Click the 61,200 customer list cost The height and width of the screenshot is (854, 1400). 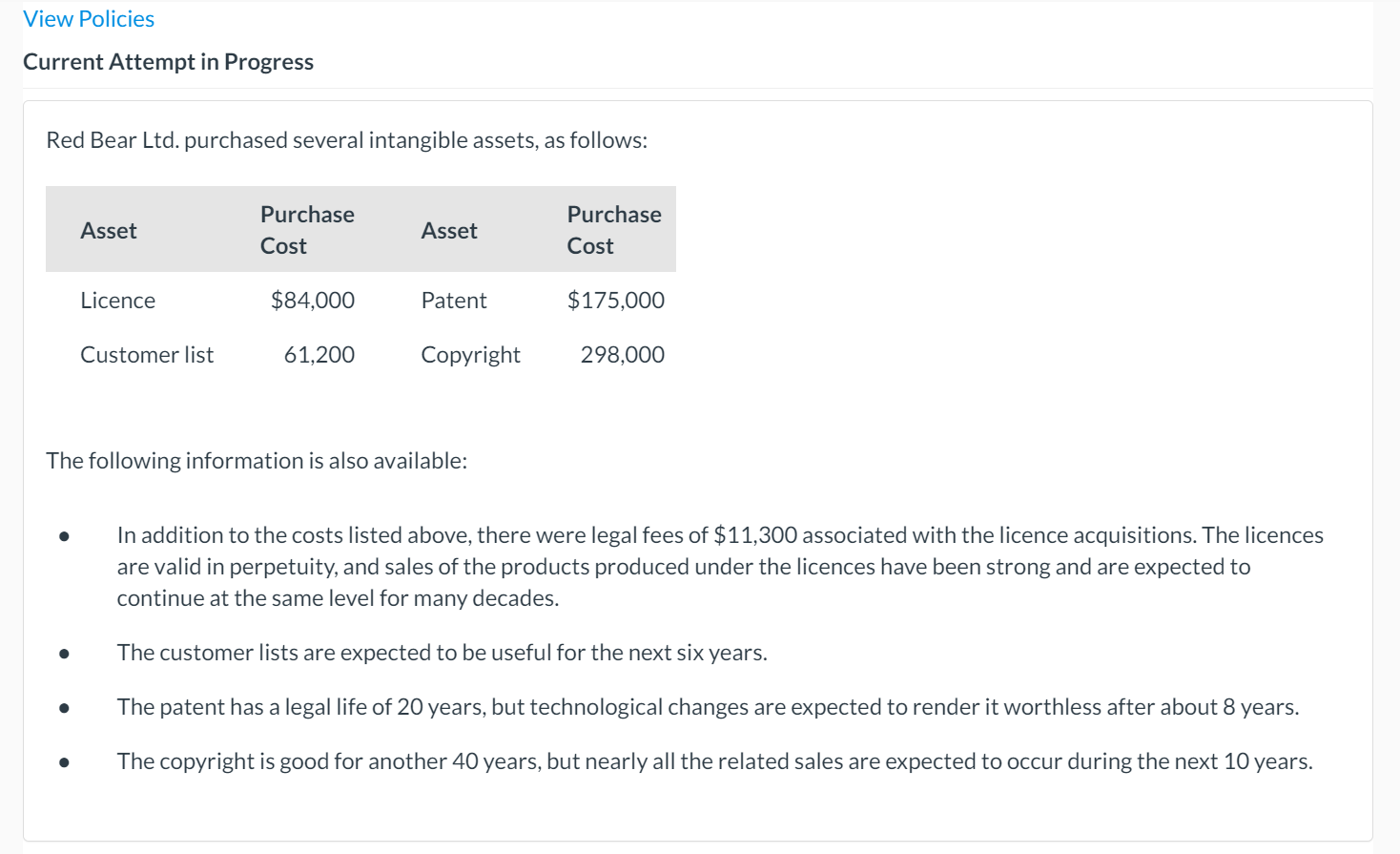[320, 354]
